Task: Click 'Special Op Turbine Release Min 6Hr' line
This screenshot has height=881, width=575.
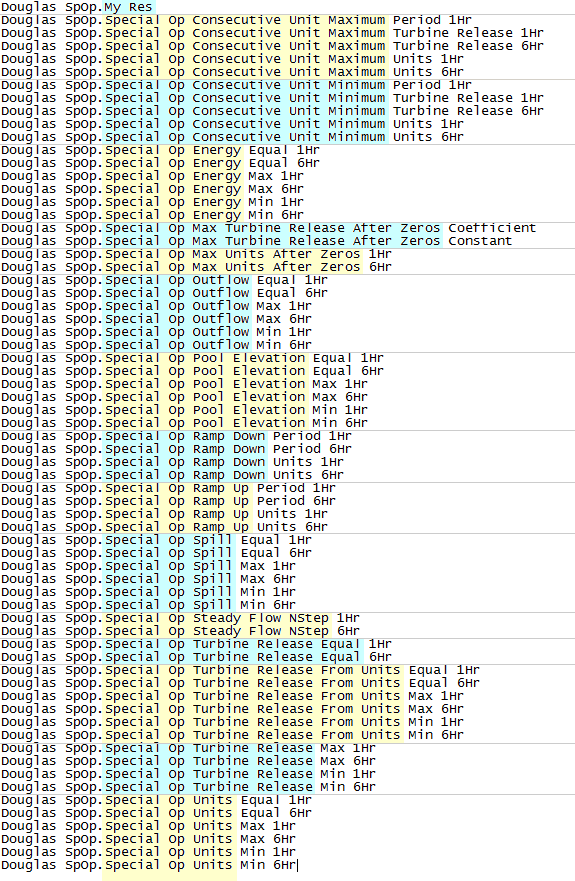Action: [x=188, y=787]
